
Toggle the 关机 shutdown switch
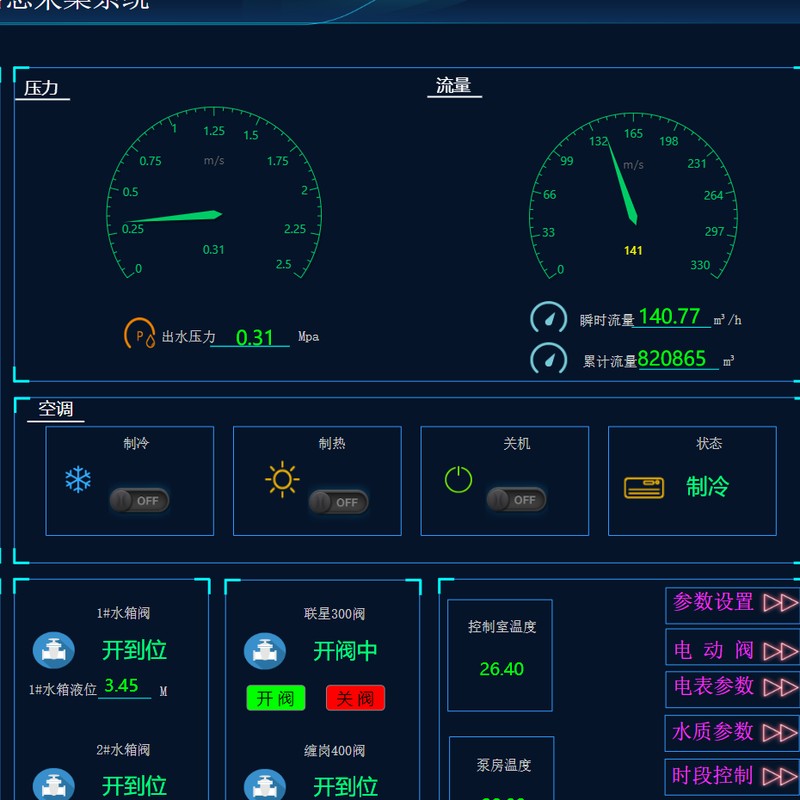516,499
